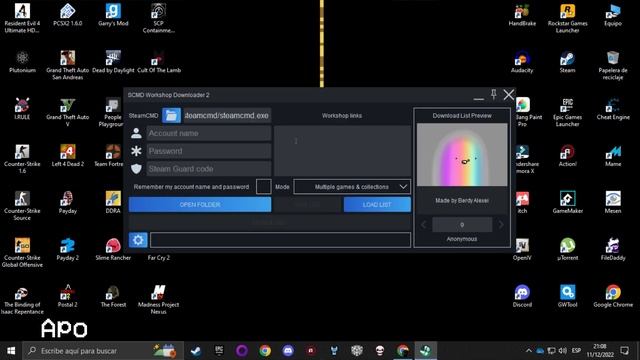Select the Audacity desktop icon
This screenshot has height=360, width=640.
[x=522, y=62]
